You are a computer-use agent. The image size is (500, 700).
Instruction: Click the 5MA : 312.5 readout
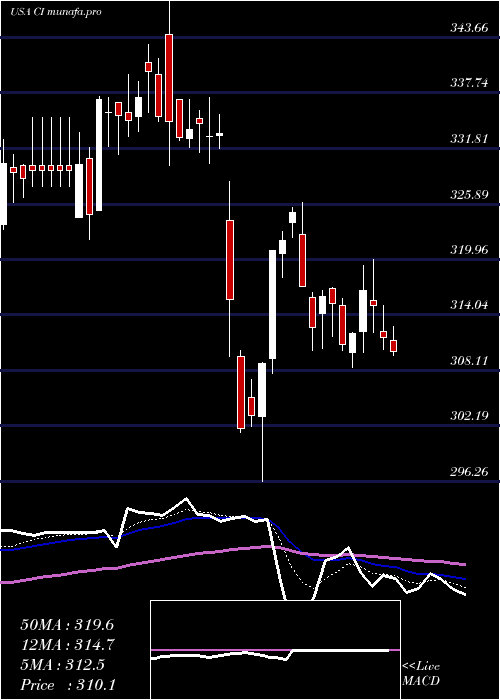[62, 665]
